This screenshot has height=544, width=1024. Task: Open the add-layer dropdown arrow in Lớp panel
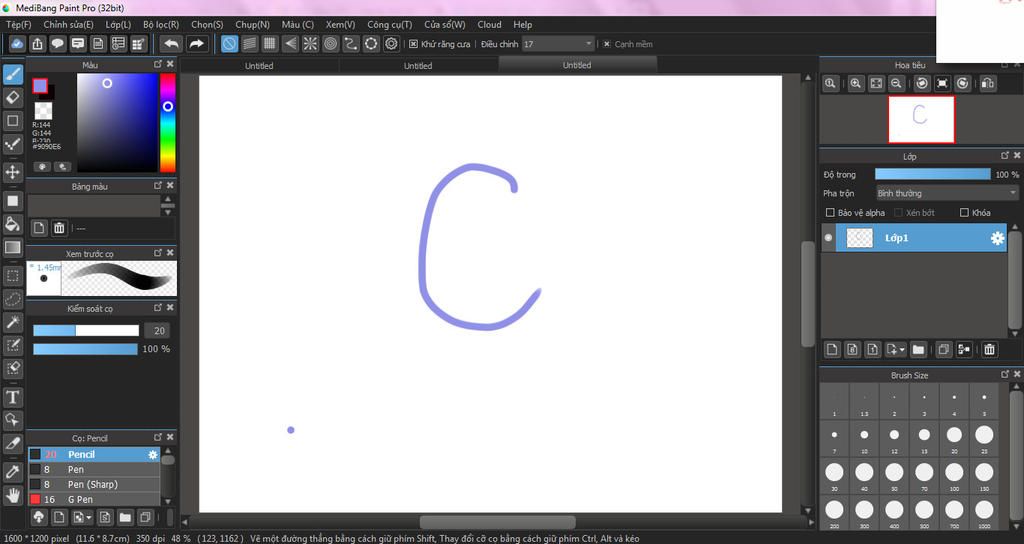click(902, 349)
